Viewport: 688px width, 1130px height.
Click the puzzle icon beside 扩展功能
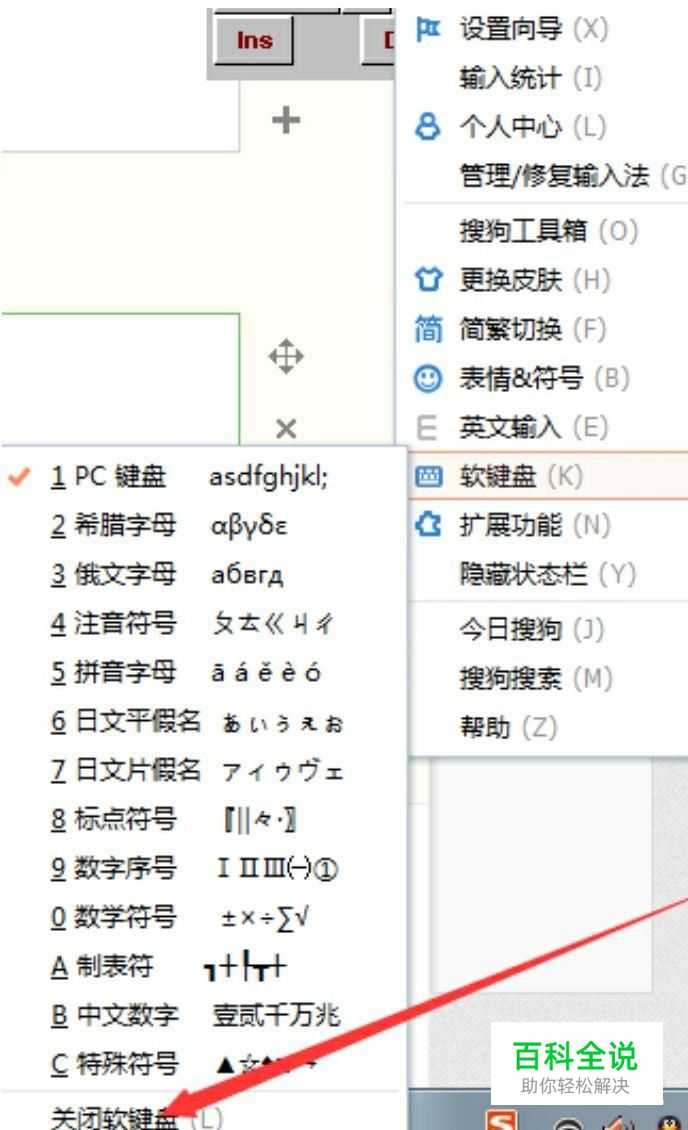[x=428, y=525]
